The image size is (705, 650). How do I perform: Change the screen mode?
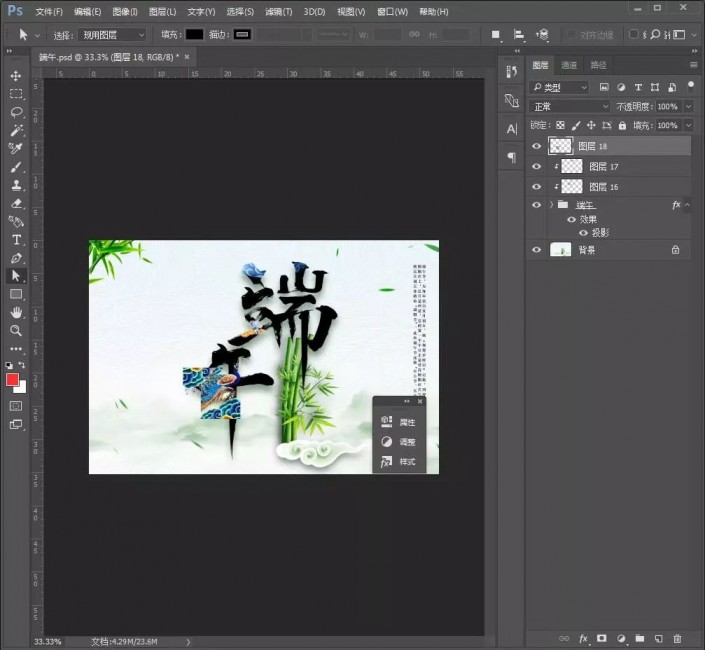pyautogui.click(x=16, y=424)
